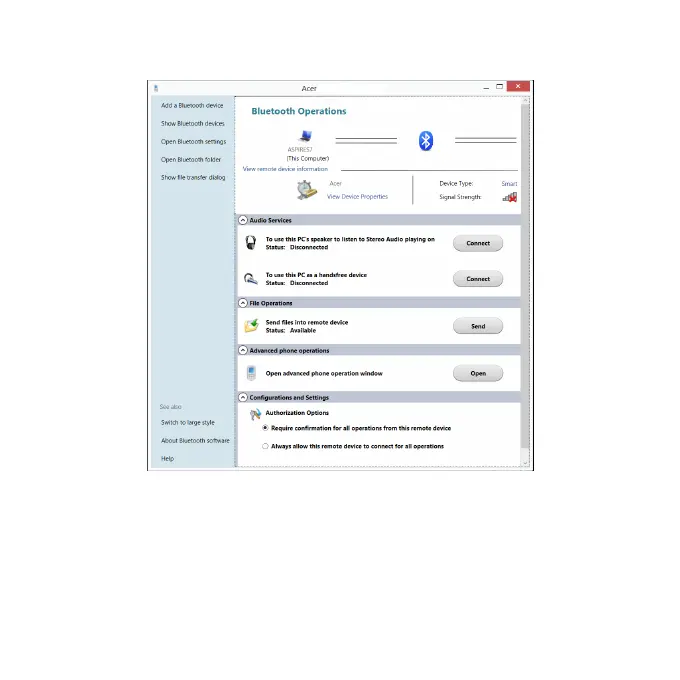Click the stereo audio headphones icon
The height and width of the screenshot is (680, 680).
tap(251, 242)
